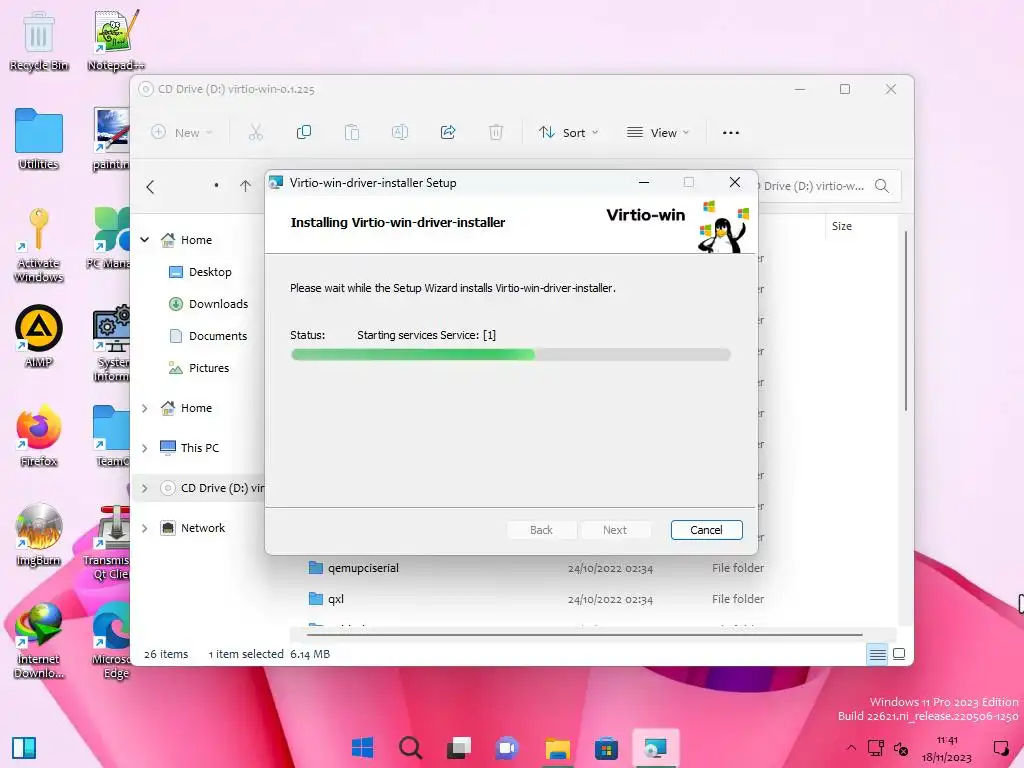The height and width of the screenshot is (768, 1024).
Task: Launch ImgBurn from the desktop
Action: (39, 535)
